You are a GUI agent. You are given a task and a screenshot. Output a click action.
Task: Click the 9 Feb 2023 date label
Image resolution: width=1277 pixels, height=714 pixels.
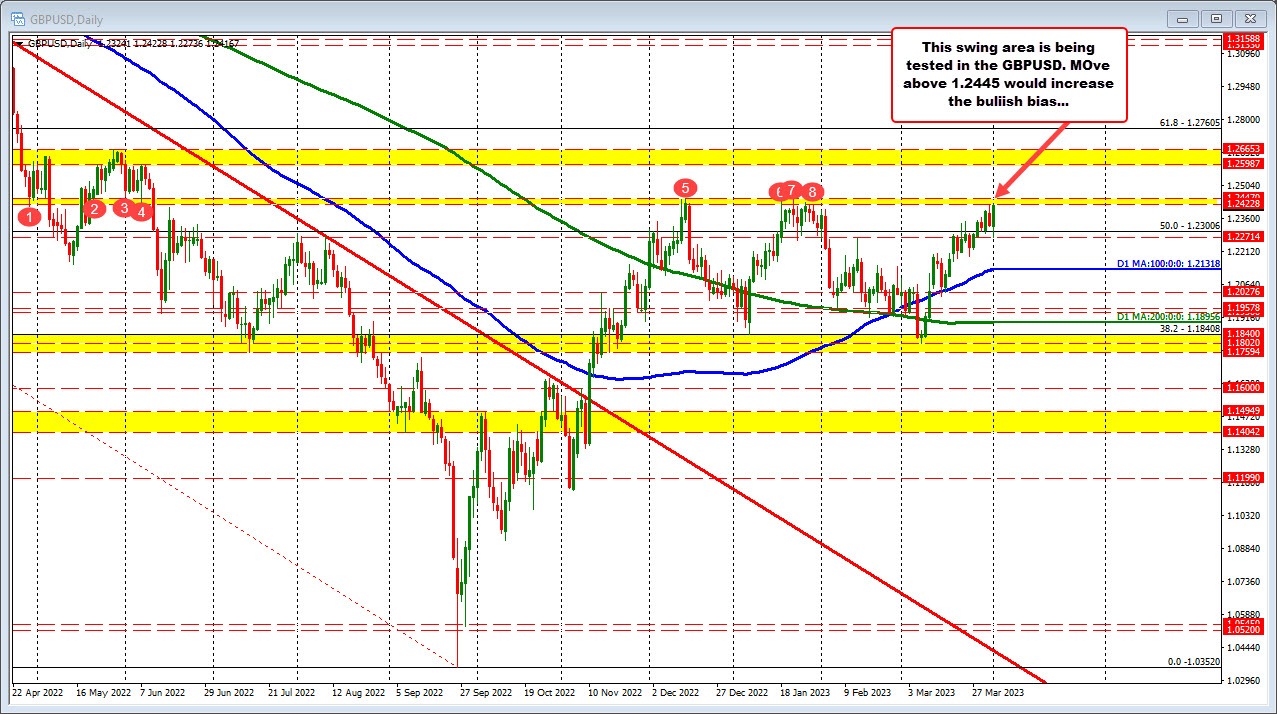[x=866, y=691]
